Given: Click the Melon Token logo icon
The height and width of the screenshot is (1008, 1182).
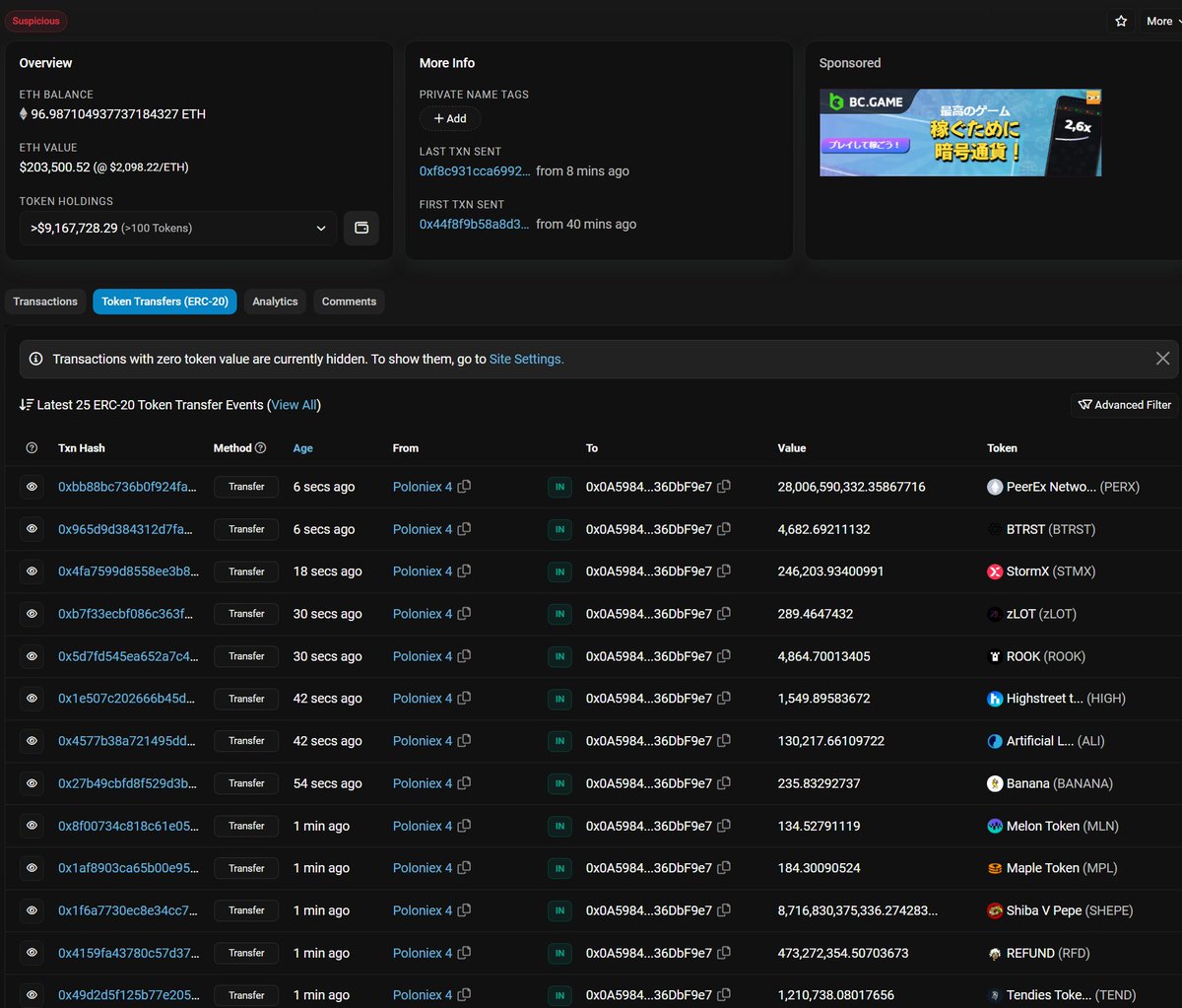Looking at the screenshot, I should pos(995,826).
